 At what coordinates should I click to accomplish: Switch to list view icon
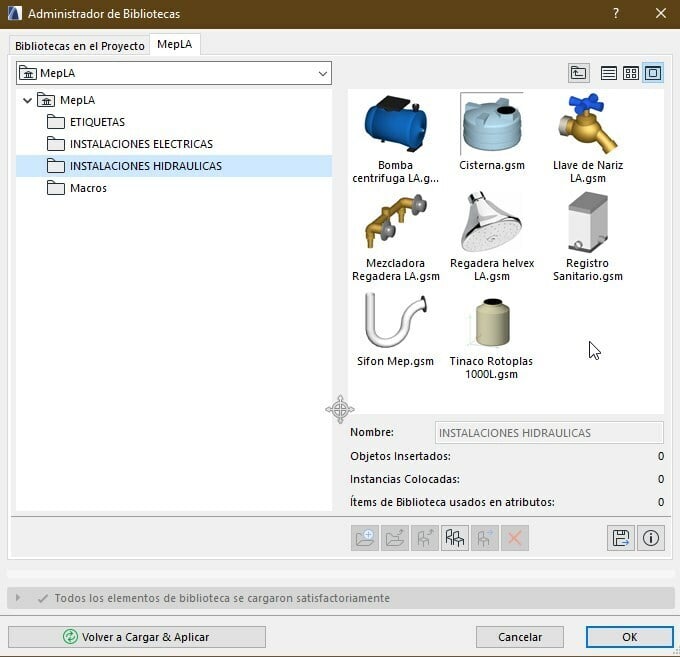[608, 73]
